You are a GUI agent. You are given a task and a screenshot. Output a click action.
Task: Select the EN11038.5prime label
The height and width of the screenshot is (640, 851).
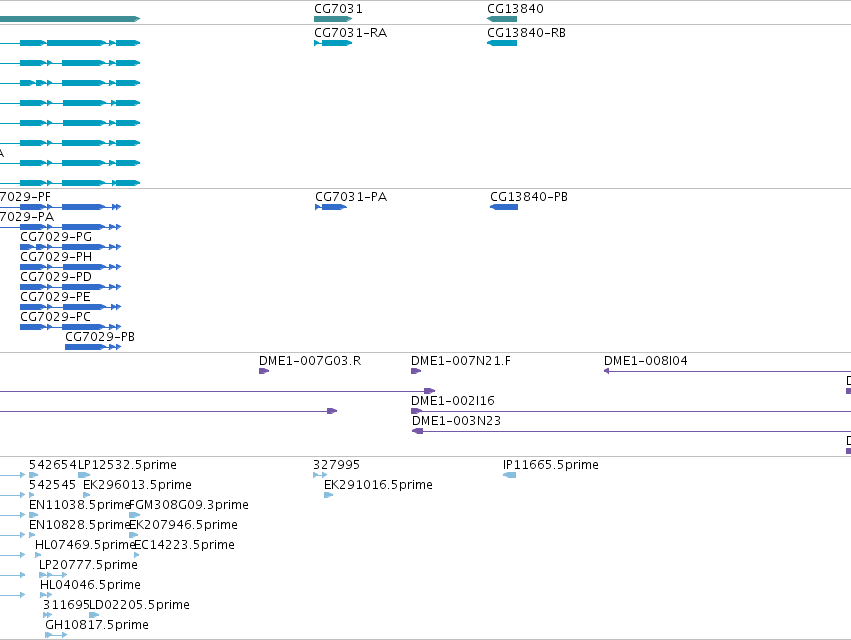(x=79, y=505)
